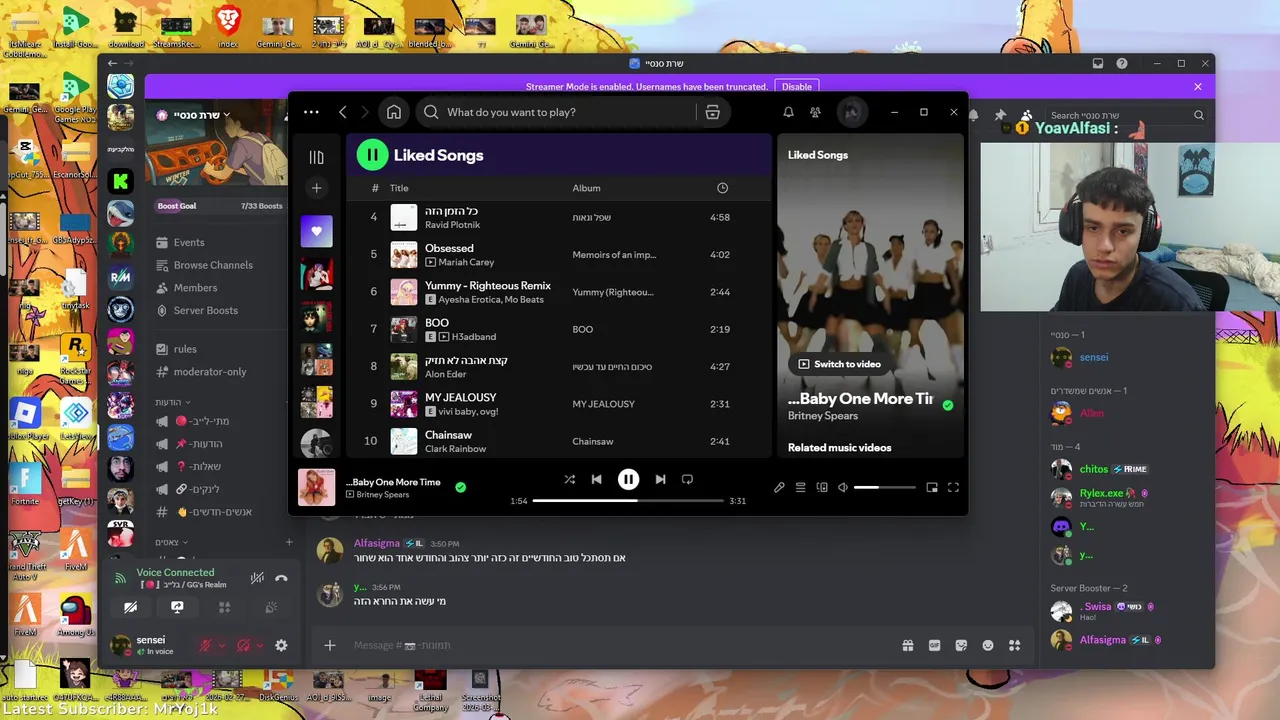Image resolution: width=1280 pixels, height=720 pixels.
Task: Open Britney Spears artist link in Now Playing panel
Action: (822, 415)
